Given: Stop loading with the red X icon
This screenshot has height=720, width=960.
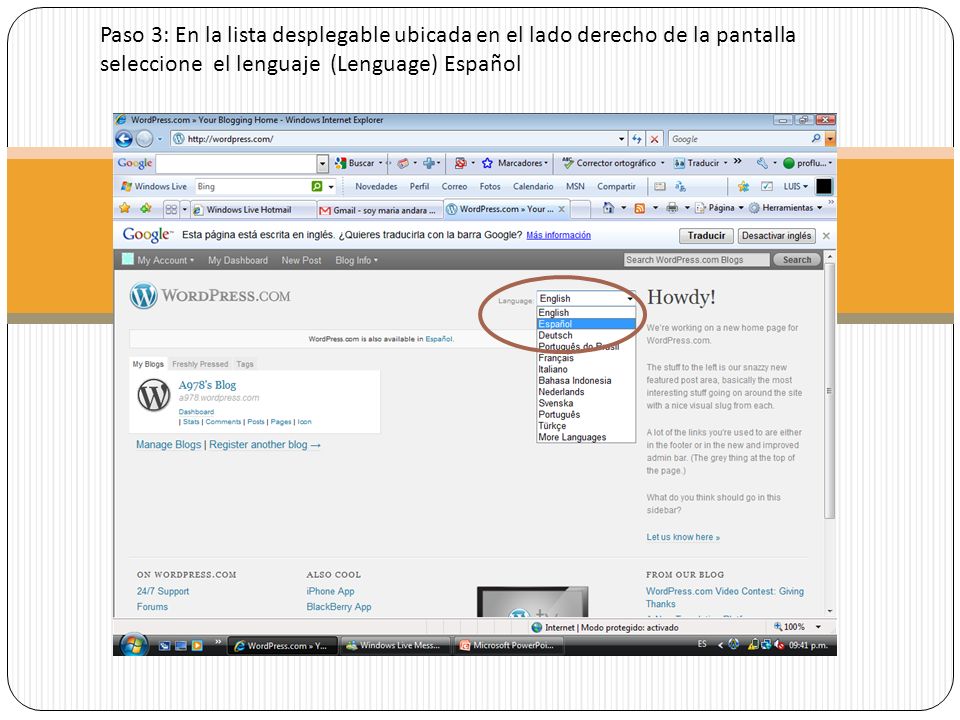Looking at the screenshot, I should click(654, 139).
